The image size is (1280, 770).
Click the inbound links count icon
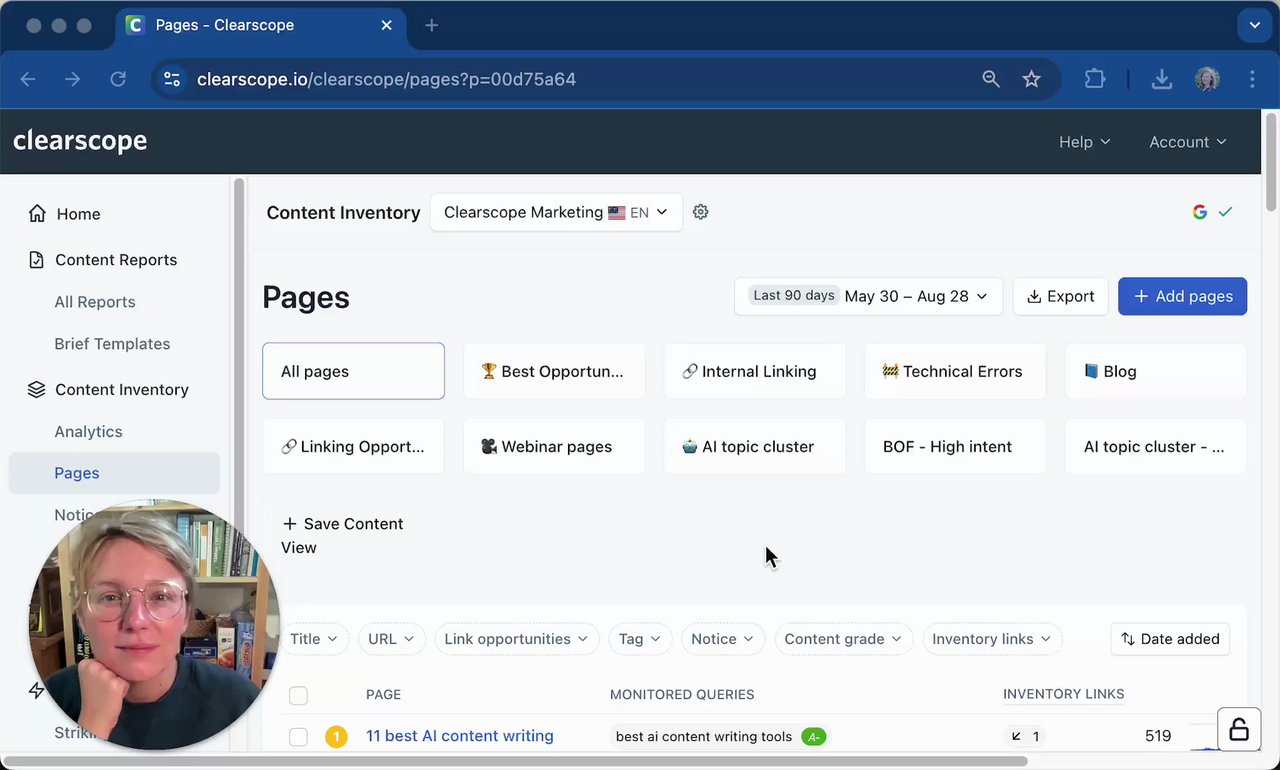[x=1025, y=737]
